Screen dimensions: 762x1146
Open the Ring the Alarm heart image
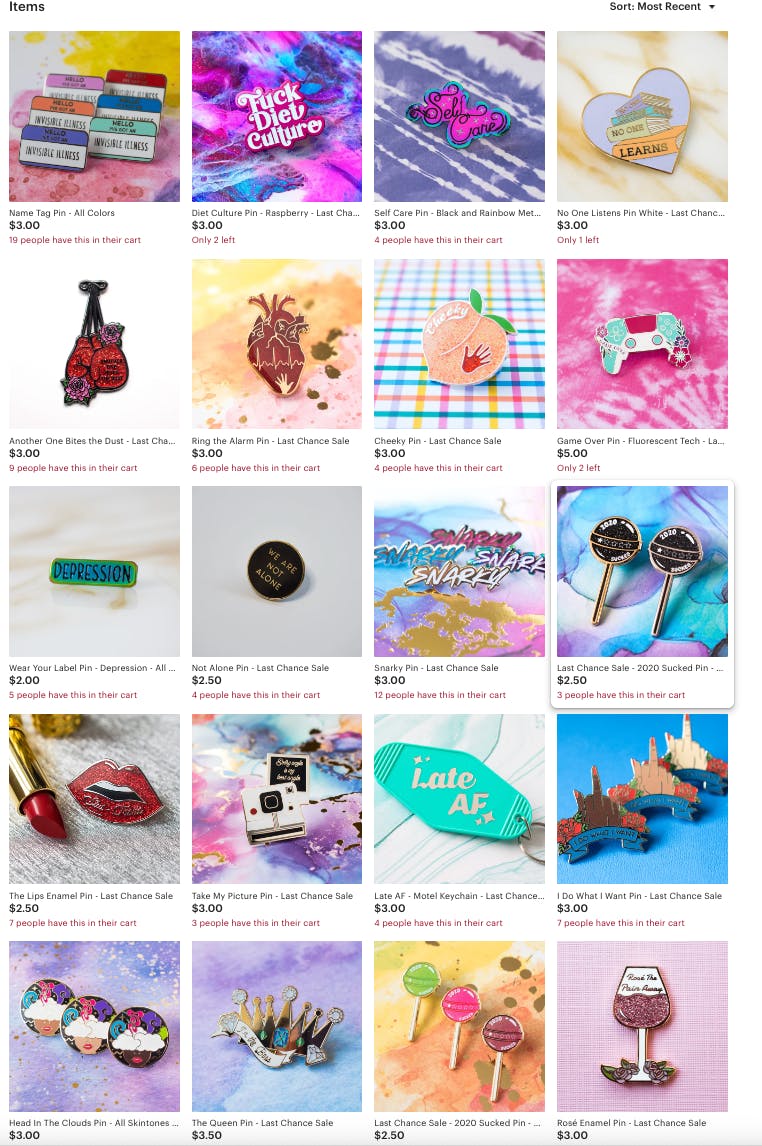click(x=277, y=344)
